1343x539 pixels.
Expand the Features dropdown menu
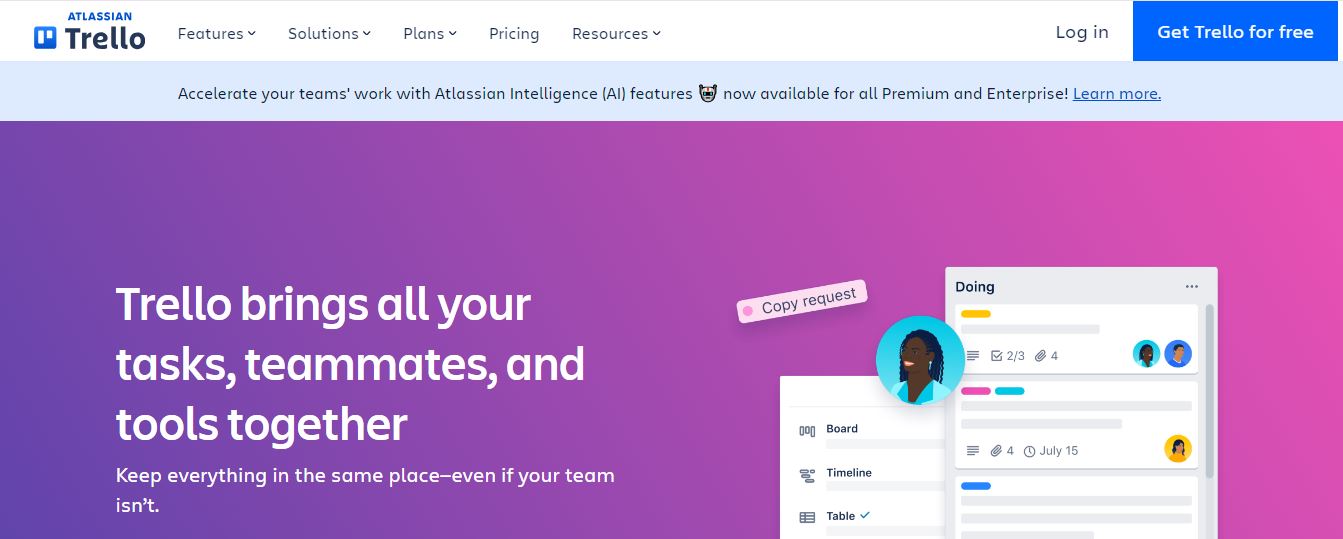pos(217,33)
